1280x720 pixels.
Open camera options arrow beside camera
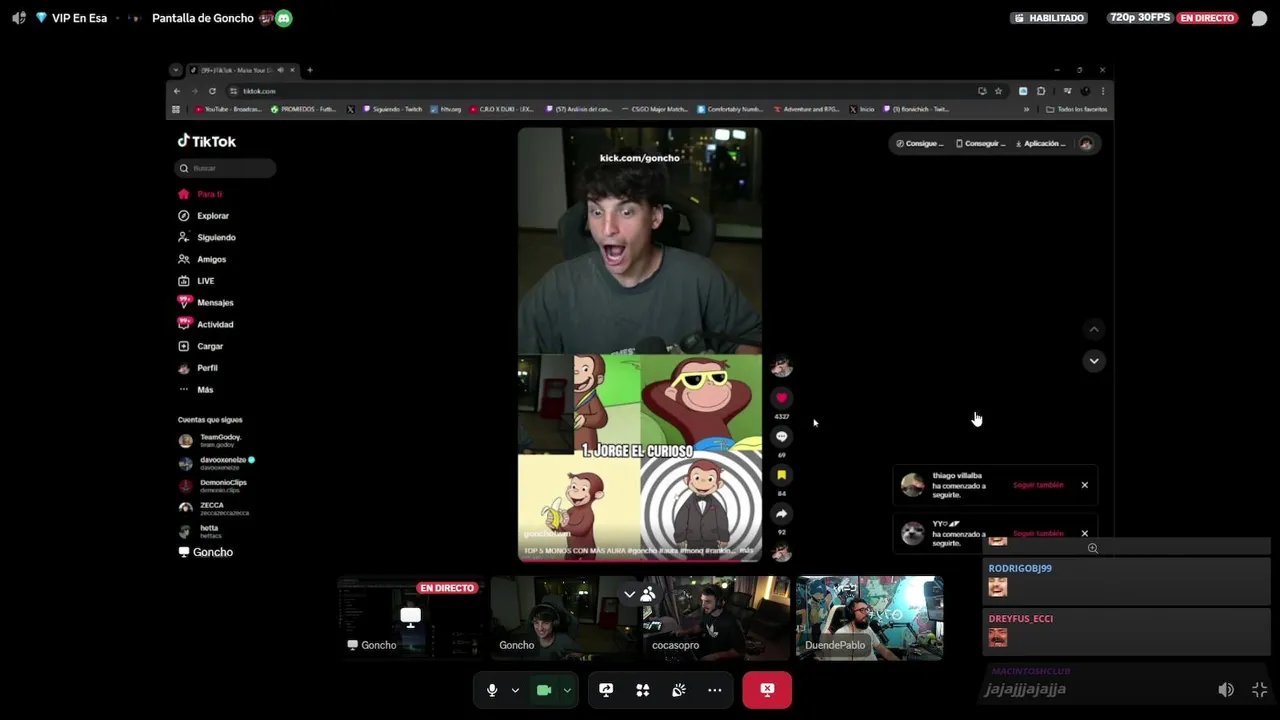coord(567,690)
